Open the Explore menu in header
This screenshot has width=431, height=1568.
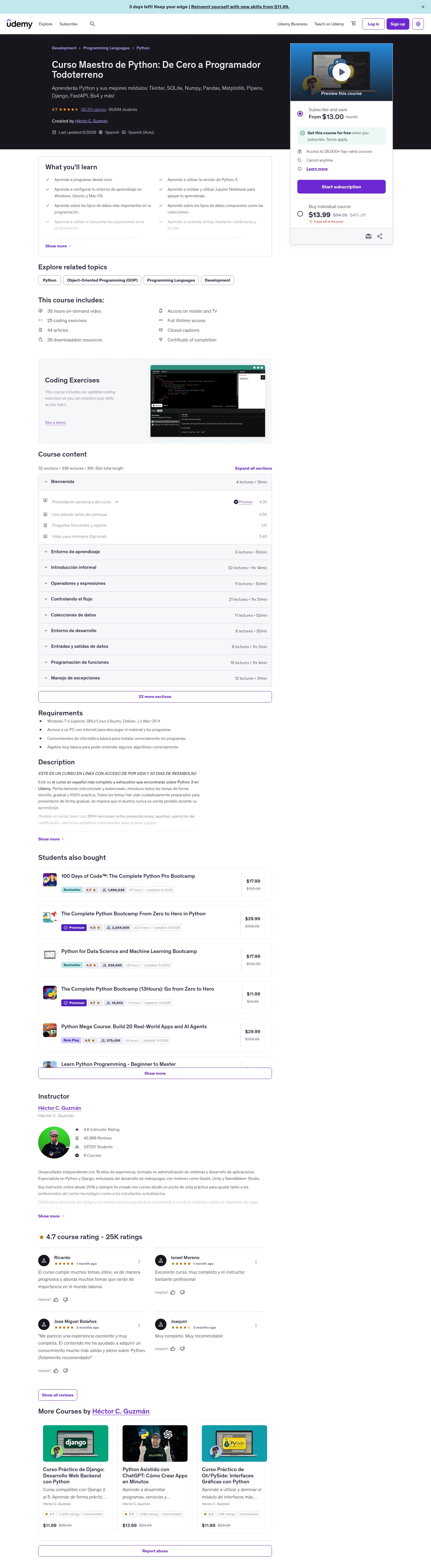(x=46, y=24)
